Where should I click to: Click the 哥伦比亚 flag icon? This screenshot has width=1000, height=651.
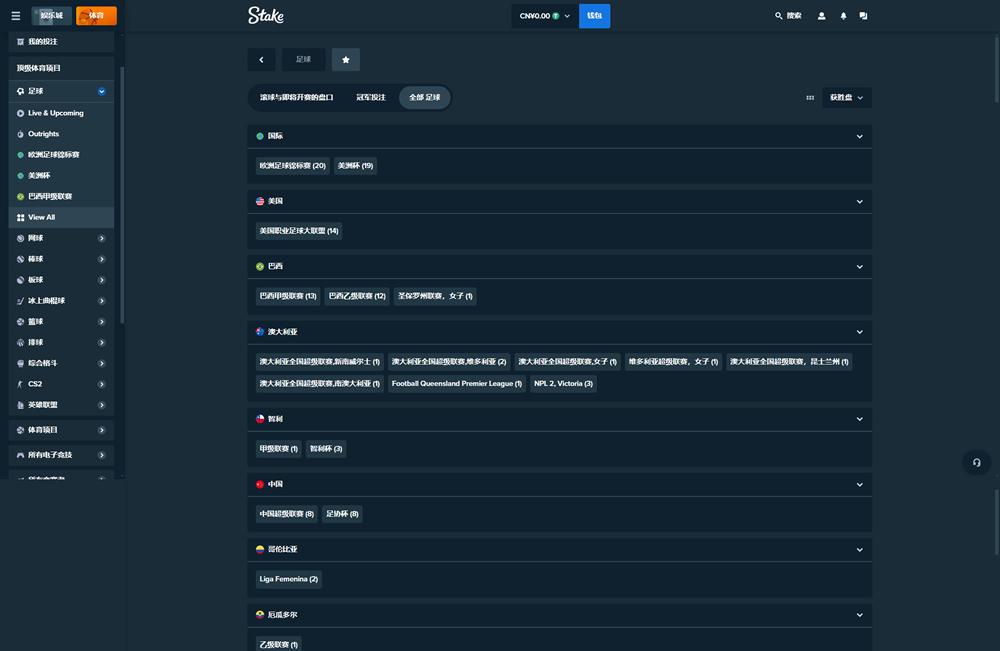click(260, 549)
